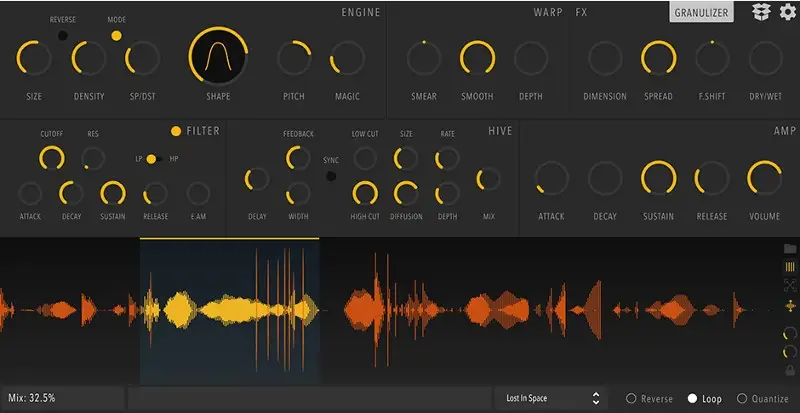The width and height of the screenshot is (800, 413).
Task: Click the padlock icon beside the waveform
Action: click(x=790, y=370)
